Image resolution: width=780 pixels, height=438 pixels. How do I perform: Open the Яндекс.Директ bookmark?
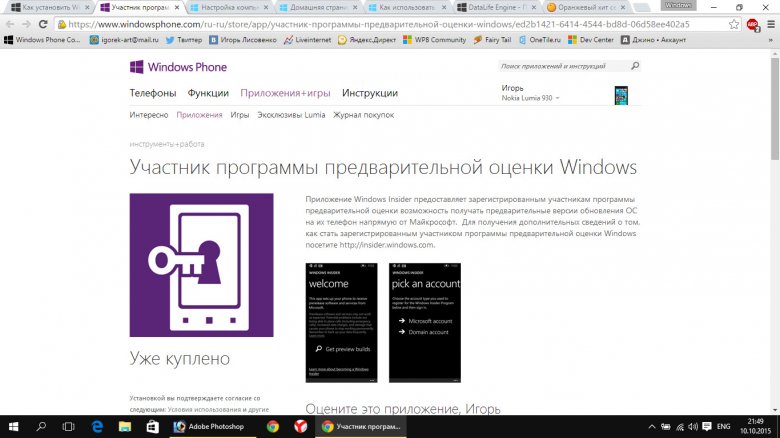click(367, 40)
